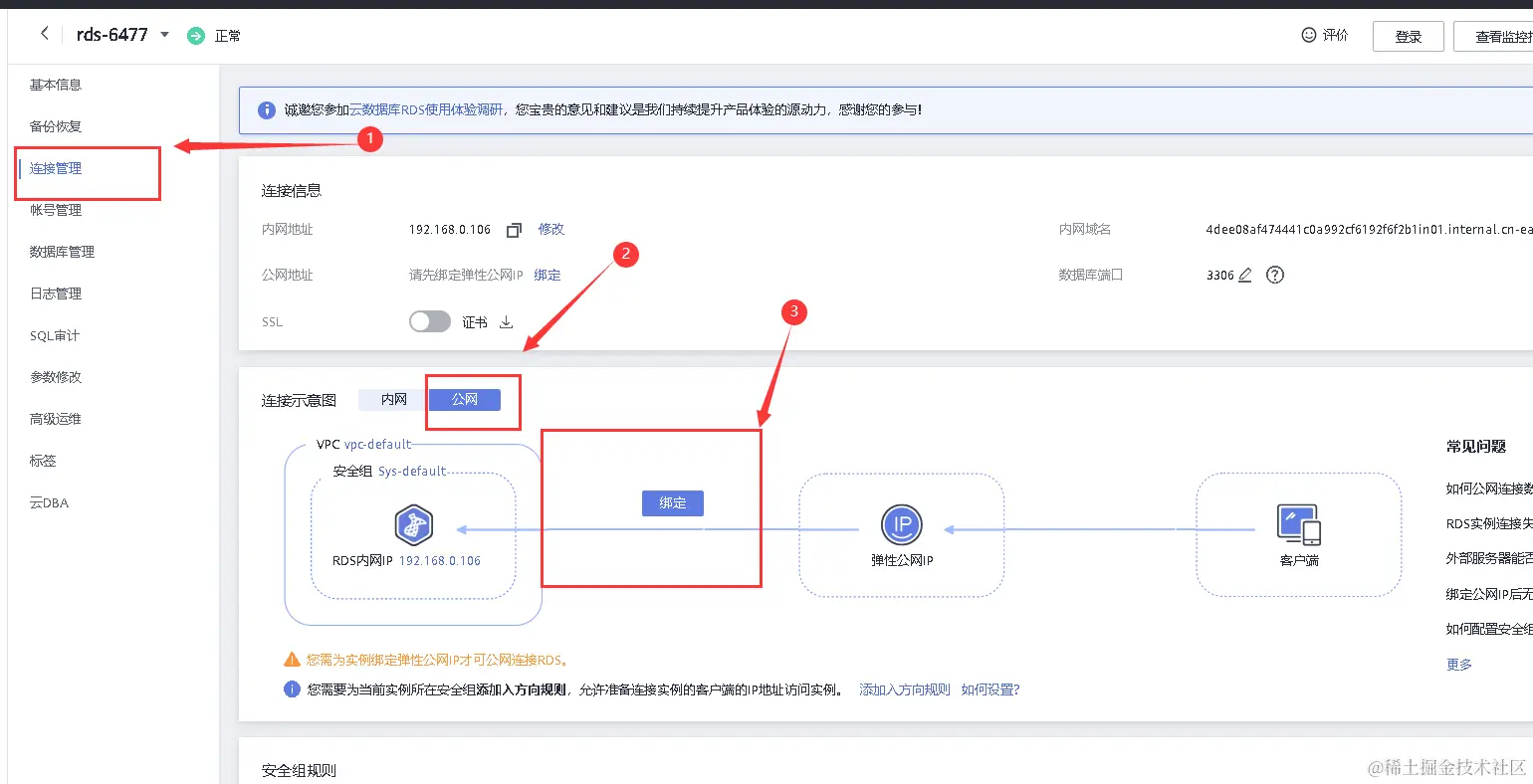Click the 内网域名 value text
This screenshot has width=1533, height=784.
(x=1369, y=229)
